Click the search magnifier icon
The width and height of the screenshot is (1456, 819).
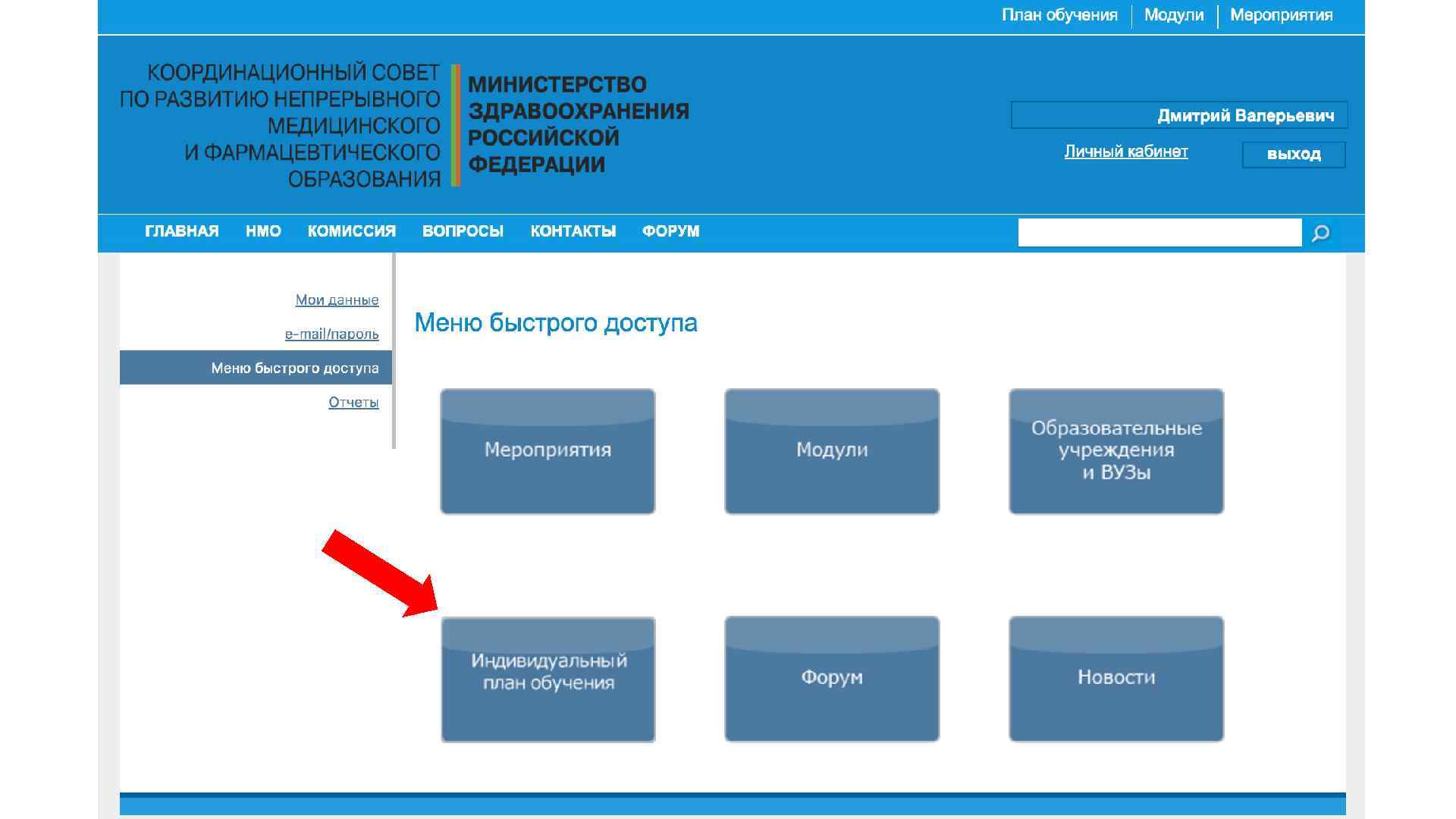(x=1320, y=233)
